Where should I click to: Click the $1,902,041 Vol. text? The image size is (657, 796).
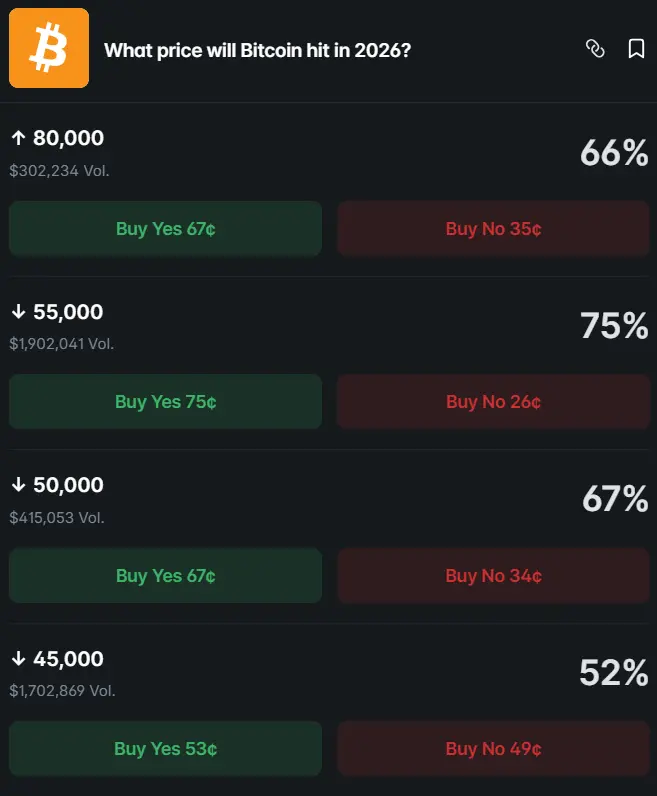click(61, 344)
